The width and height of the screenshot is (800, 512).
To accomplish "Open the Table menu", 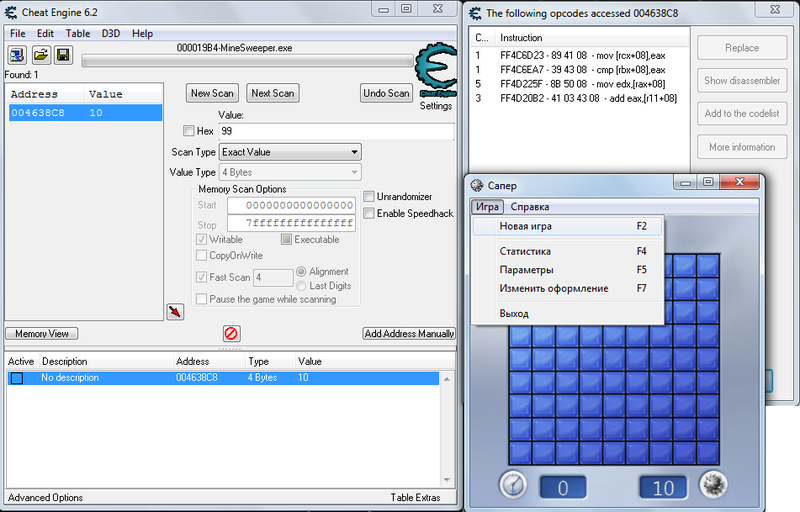I will (78, 33).
